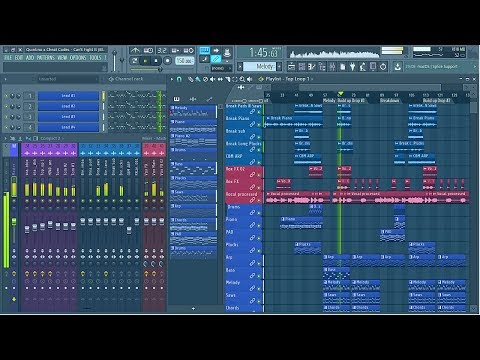
Task: Click the link icon on Break Piano track
Action: (253, 124)
